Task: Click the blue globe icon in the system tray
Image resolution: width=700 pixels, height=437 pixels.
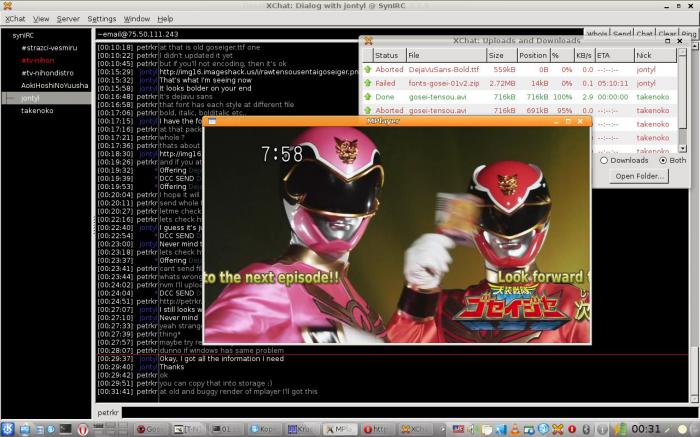Action: pos(543,429)
